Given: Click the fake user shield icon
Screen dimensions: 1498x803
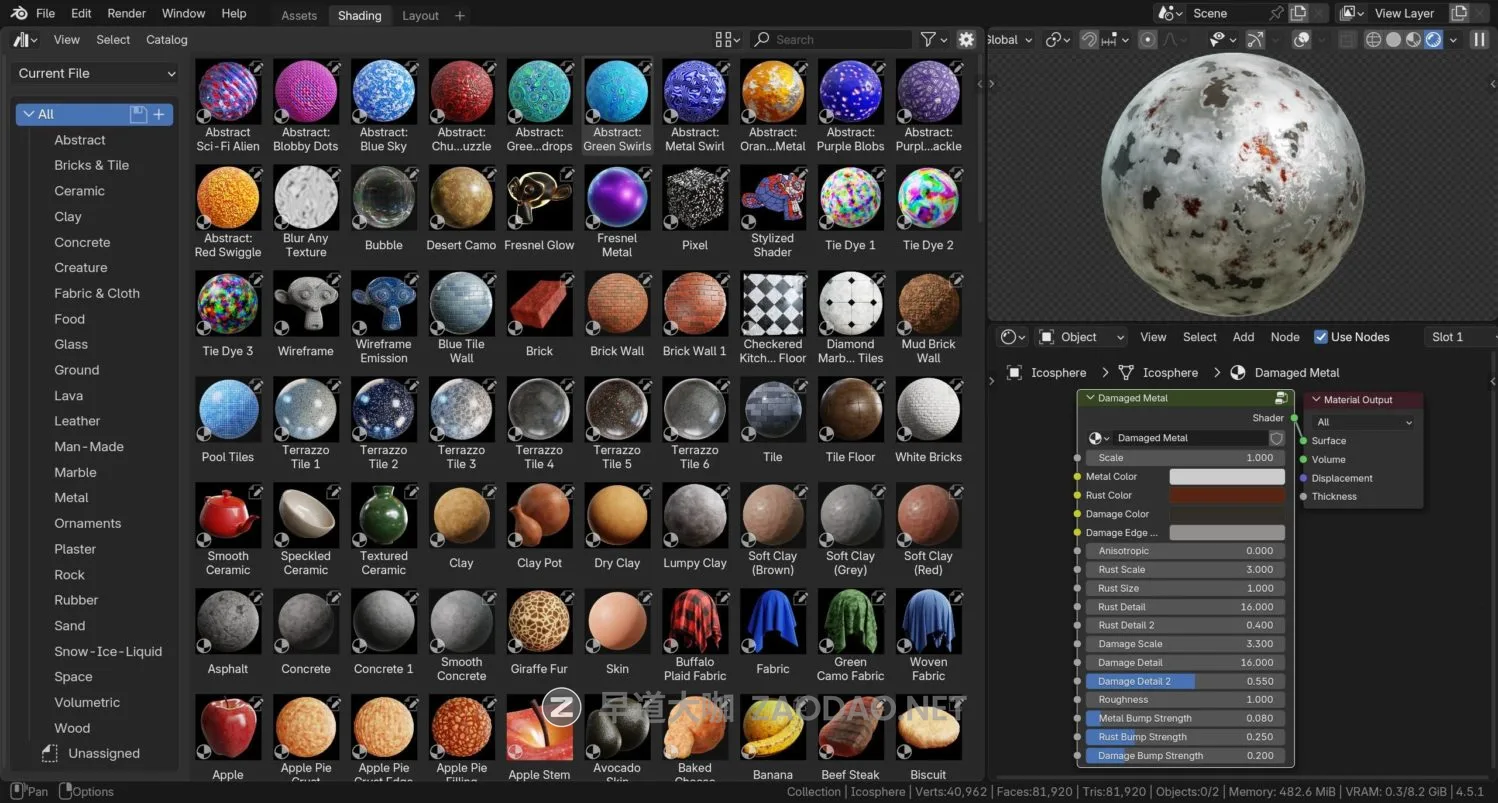Looking at the screenshot, I should (1276, 438).
